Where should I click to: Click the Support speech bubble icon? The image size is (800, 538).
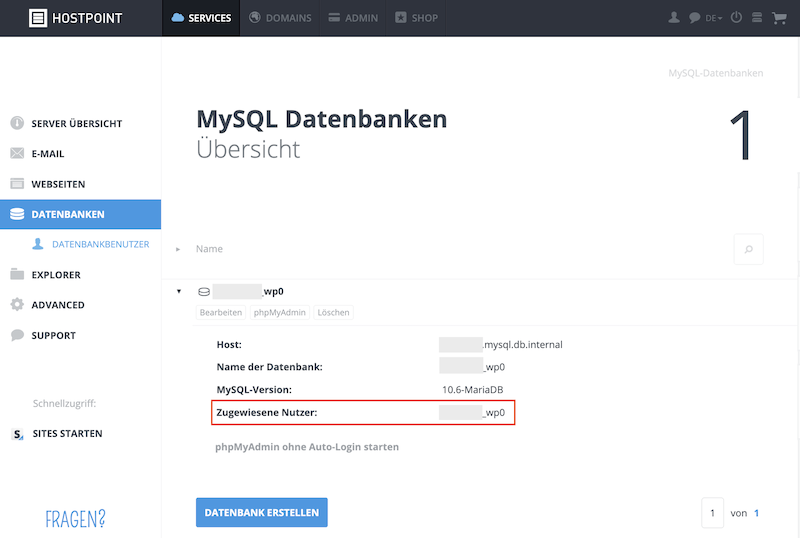17,335
